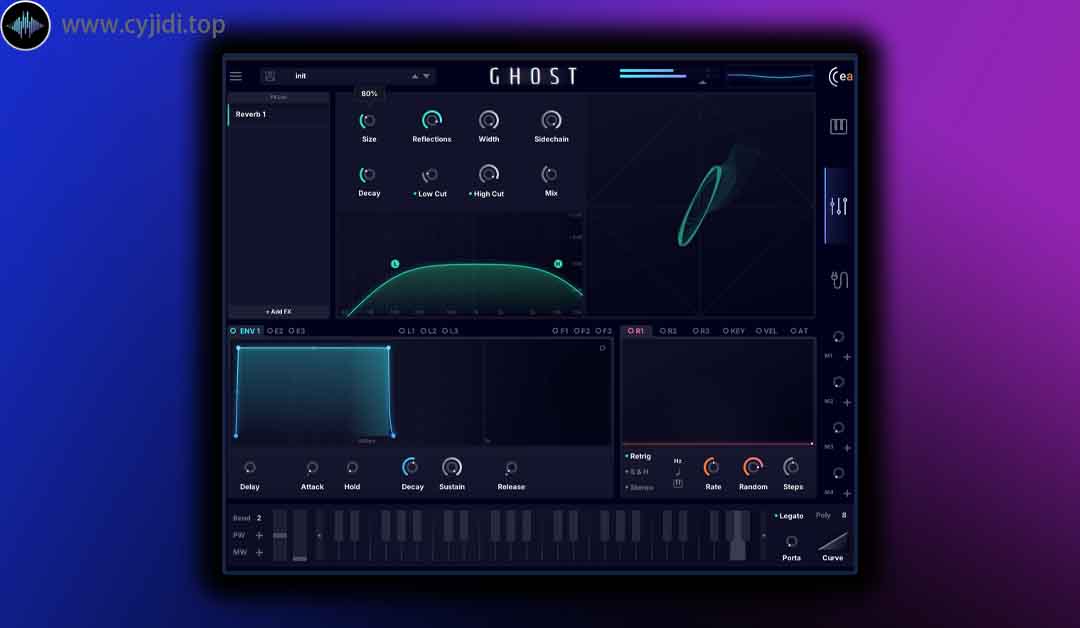
Task: Click the Sidechain knob
Action: pos(551,121)
